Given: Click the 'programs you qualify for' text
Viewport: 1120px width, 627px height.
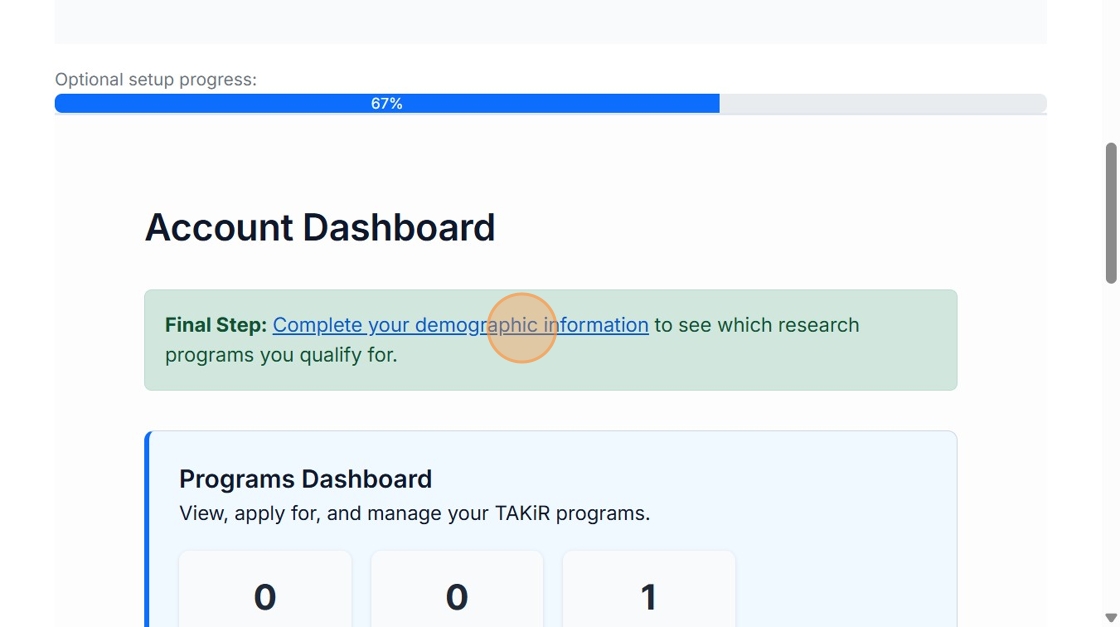Looking at the screenshot, I should (x=281, y=355).
